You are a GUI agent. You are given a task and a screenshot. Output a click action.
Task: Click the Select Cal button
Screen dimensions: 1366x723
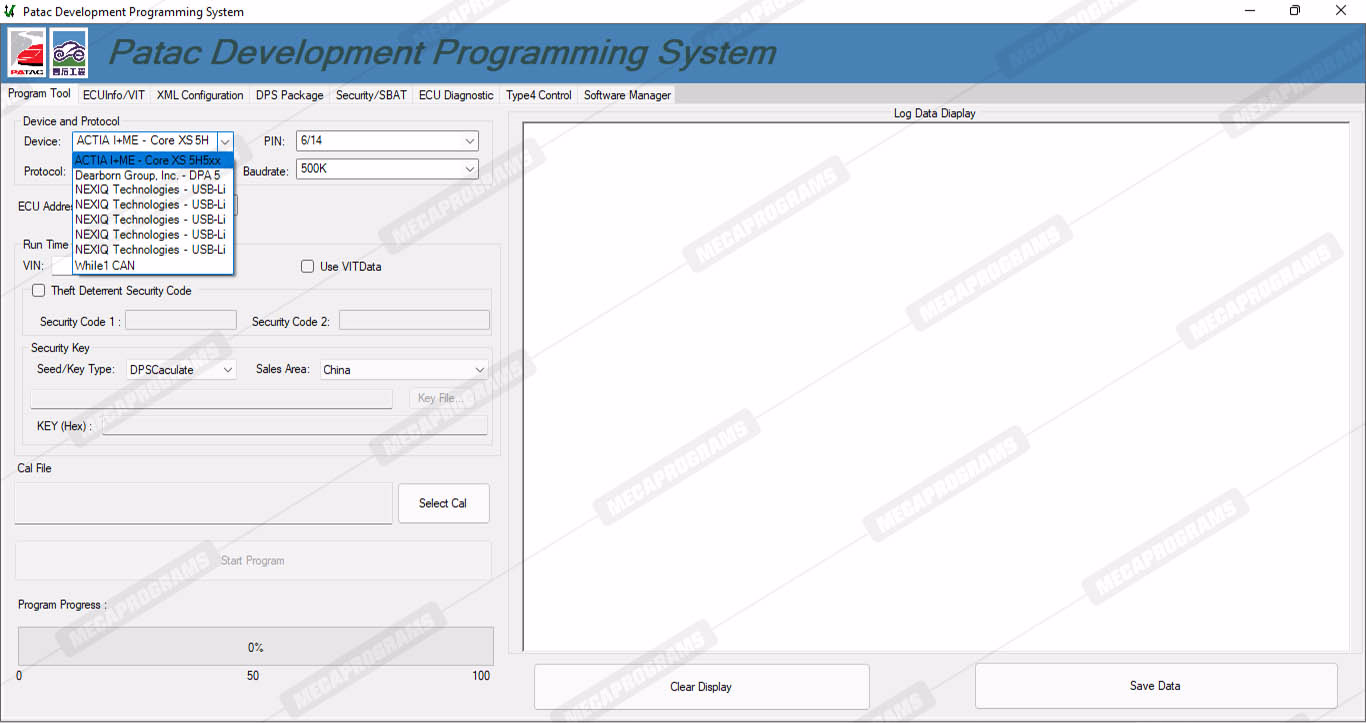point(443,503)
